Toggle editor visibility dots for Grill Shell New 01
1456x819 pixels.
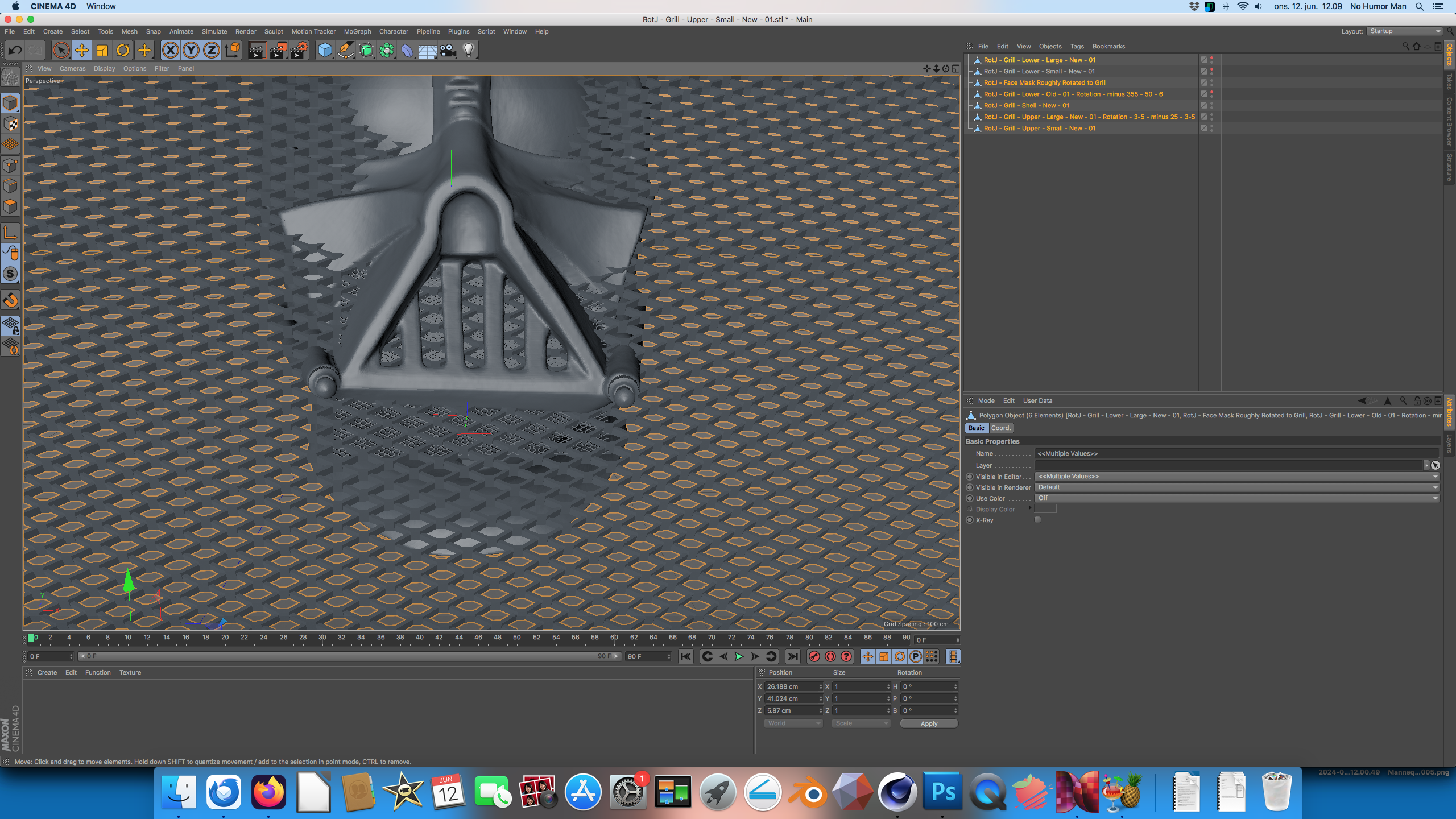(1211, 105)
